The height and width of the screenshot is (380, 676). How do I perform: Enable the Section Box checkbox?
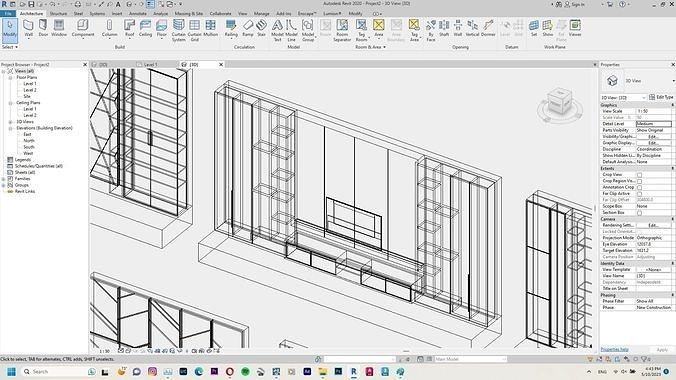[639, 213]
